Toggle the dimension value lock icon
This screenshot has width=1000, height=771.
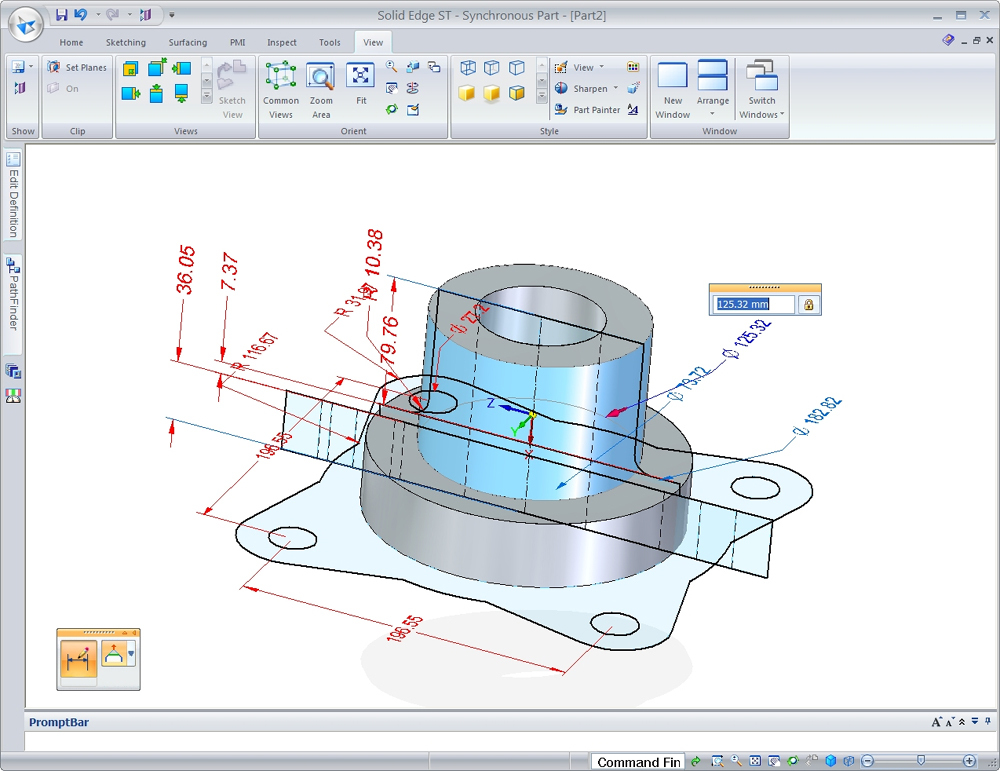(809, 304)
